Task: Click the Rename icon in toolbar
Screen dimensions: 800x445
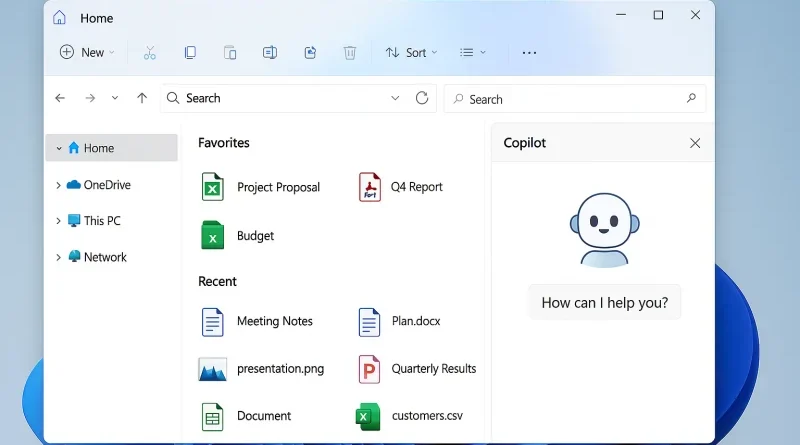Action: pos(270,53)
